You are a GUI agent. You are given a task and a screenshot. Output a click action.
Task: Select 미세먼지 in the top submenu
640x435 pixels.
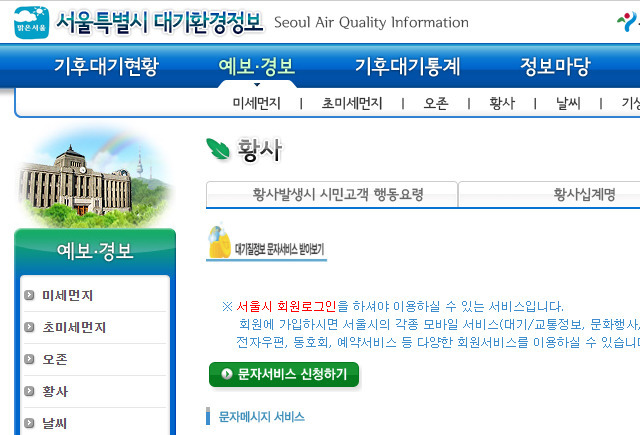pyautogui.click(x=257, y=103)
